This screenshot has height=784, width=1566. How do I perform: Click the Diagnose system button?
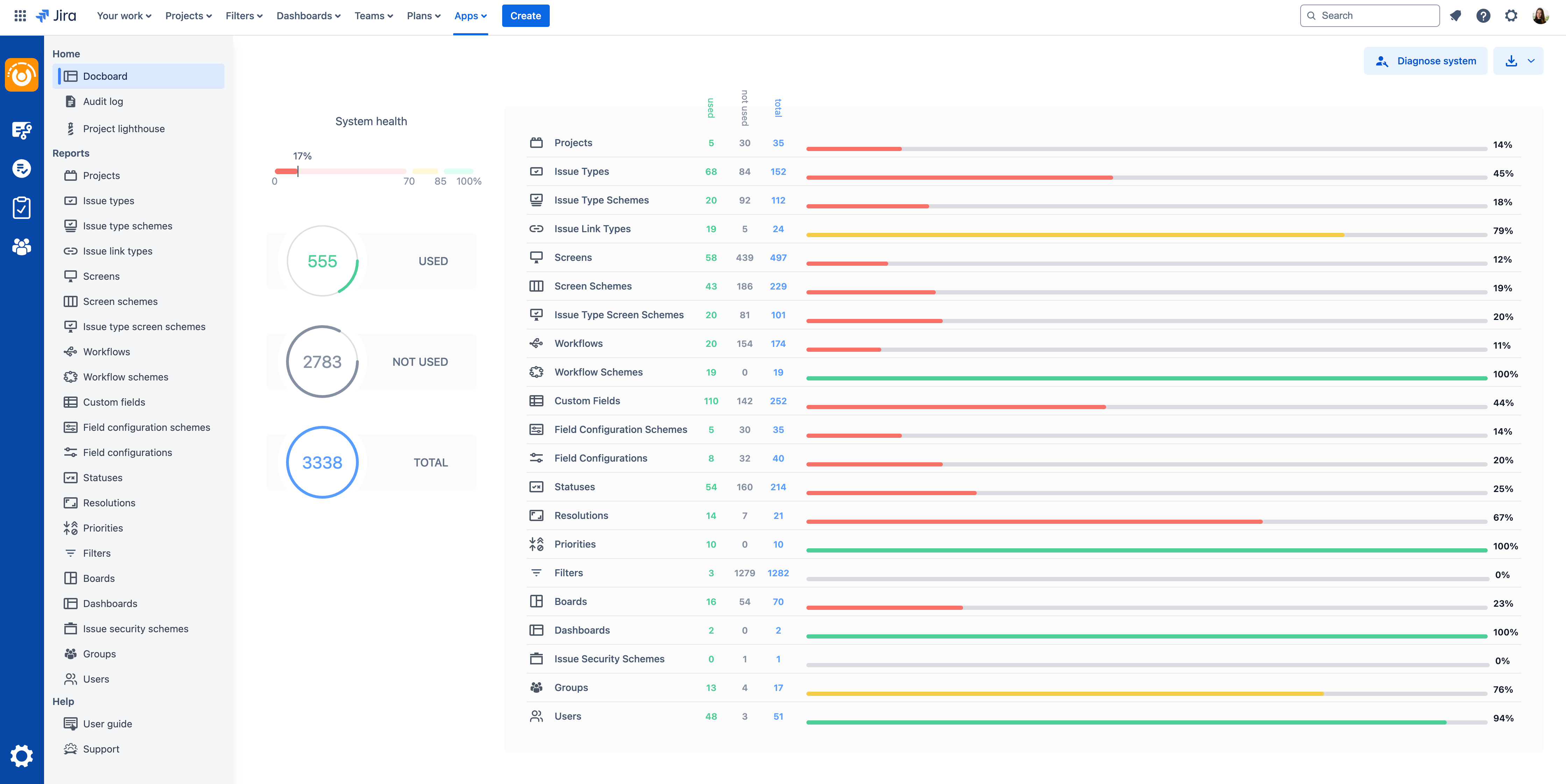1425,61
